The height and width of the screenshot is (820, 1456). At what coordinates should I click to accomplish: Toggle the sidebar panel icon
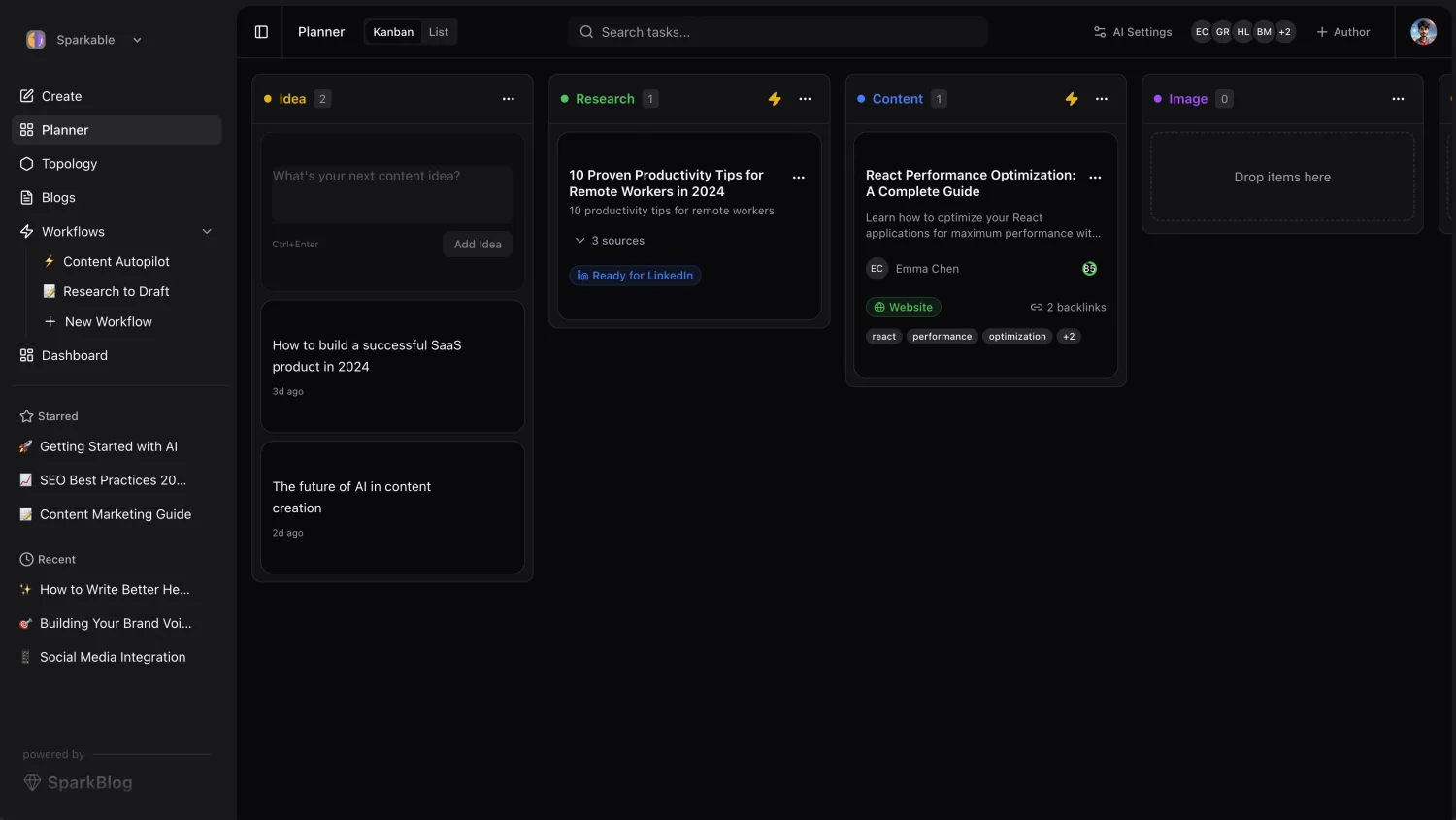(261, 32)
